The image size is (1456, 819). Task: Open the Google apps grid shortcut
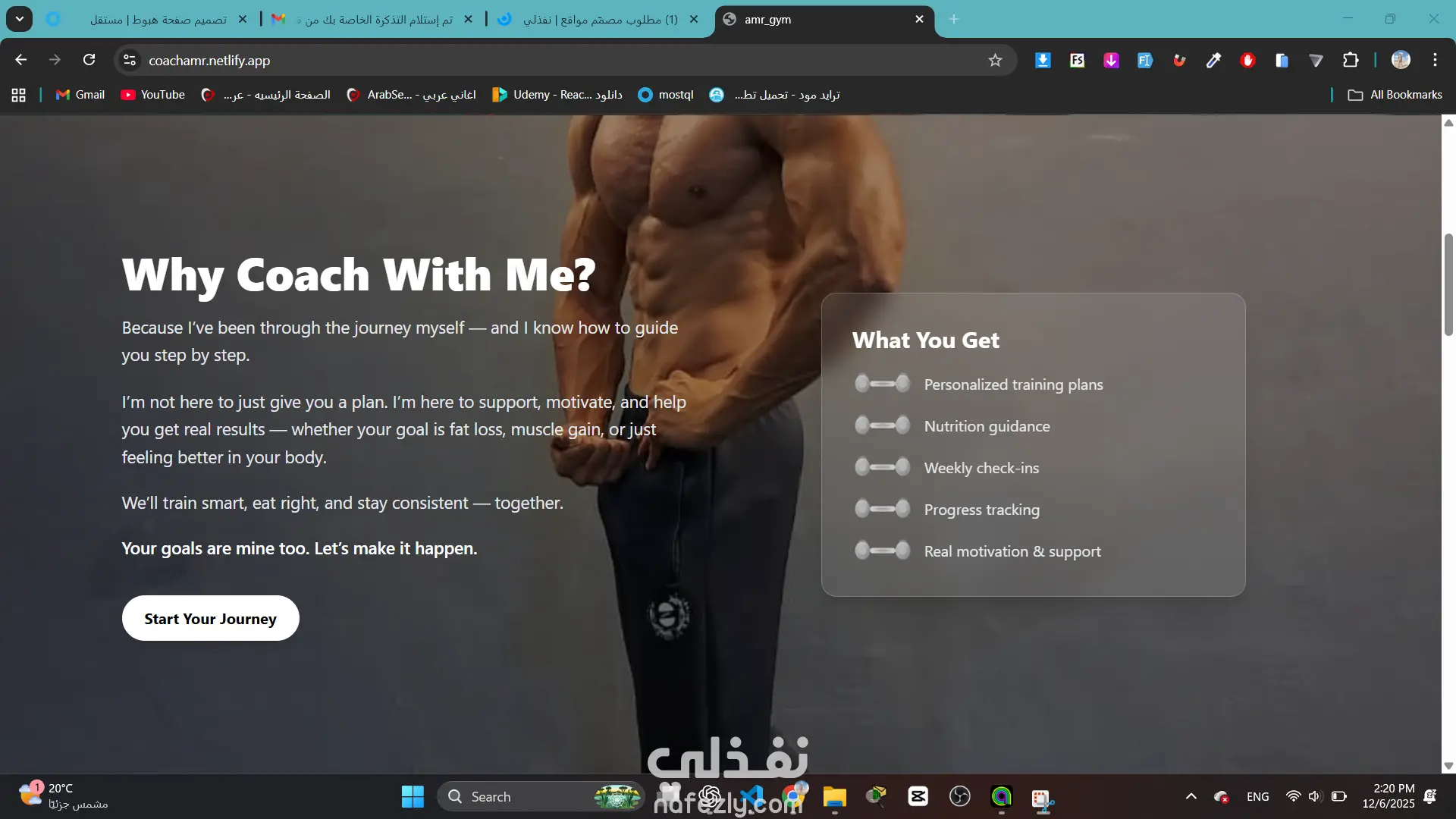click(19, 95)
